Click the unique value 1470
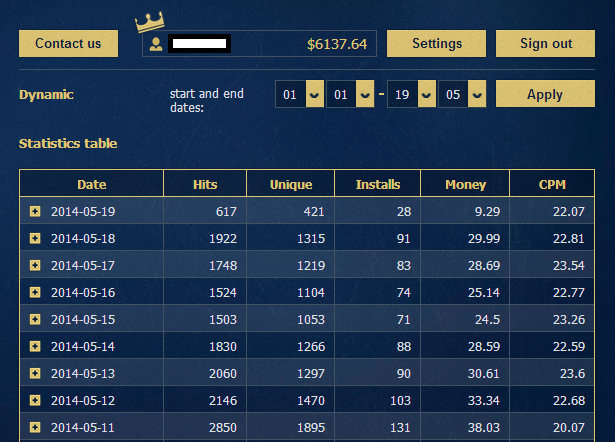The height and width of the screenshot is (442, 615). pyautogui.click(x=311, y=400)
